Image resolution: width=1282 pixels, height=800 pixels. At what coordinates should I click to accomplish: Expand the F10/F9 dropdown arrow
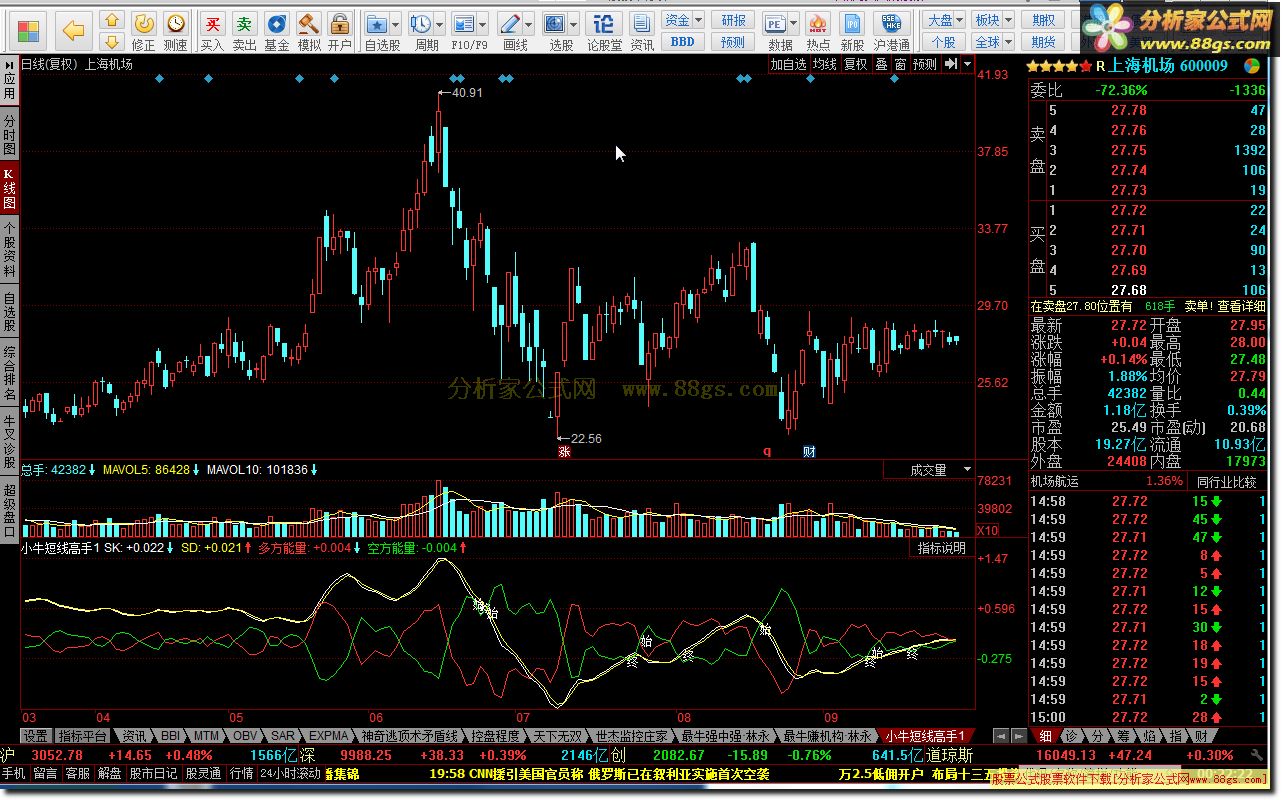pos(484,24)
